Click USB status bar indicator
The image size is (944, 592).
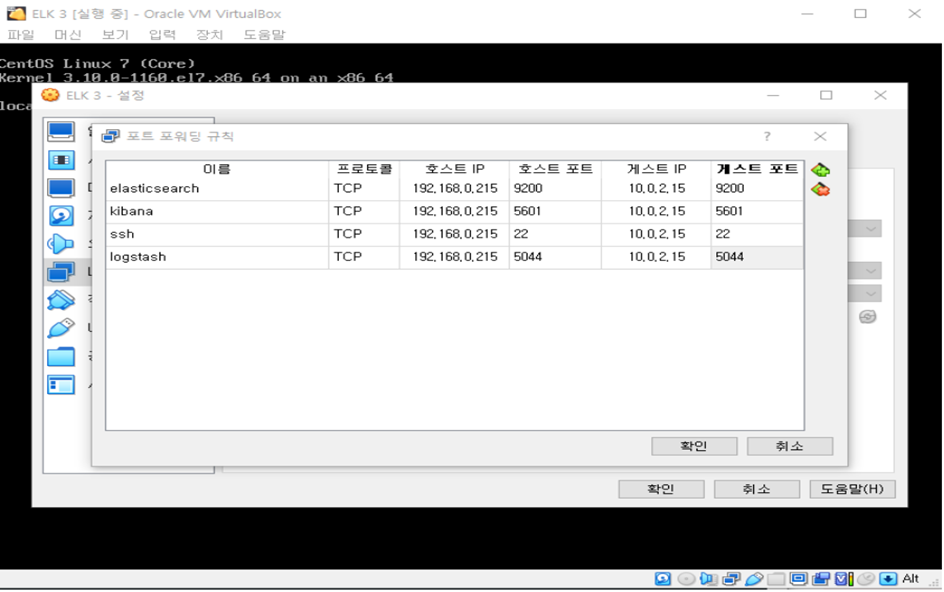pos(754,579)
